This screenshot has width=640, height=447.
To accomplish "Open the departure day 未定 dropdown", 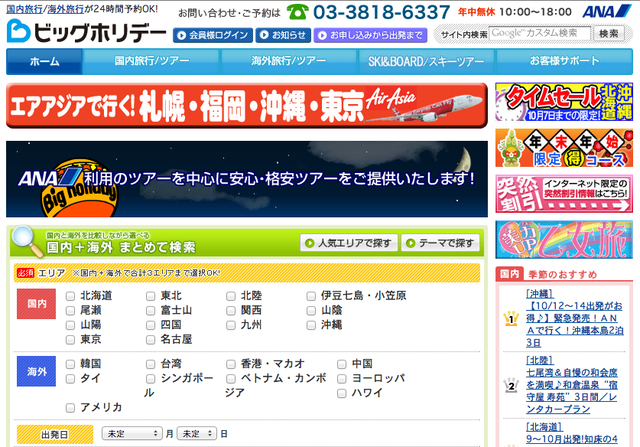I will (197, 434).
